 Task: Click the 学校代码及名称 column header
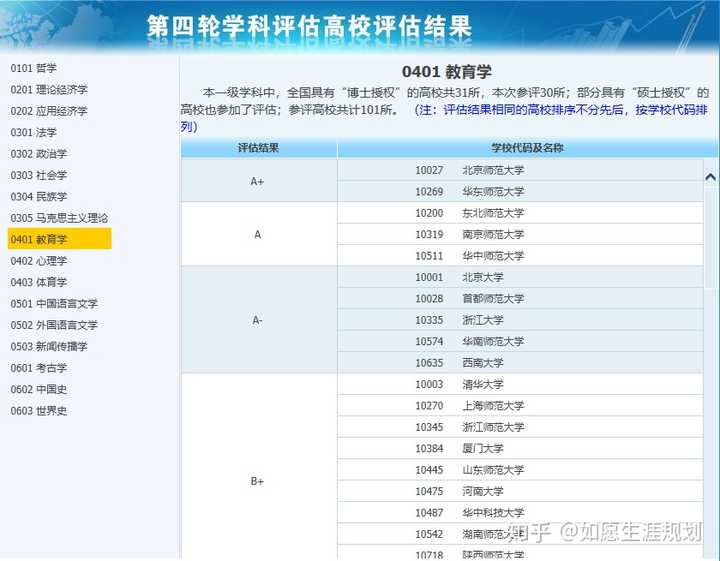(527, 148)
